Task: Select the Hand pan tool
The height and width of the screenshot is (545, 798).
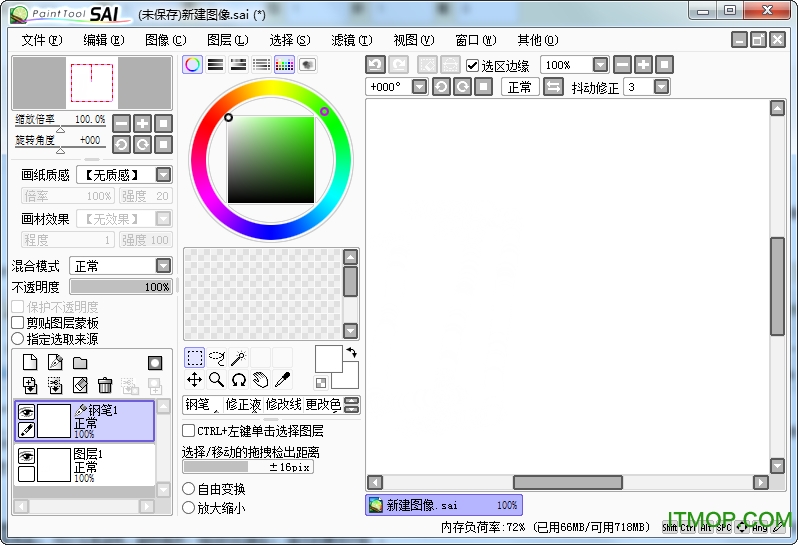Action: [260, 380]
